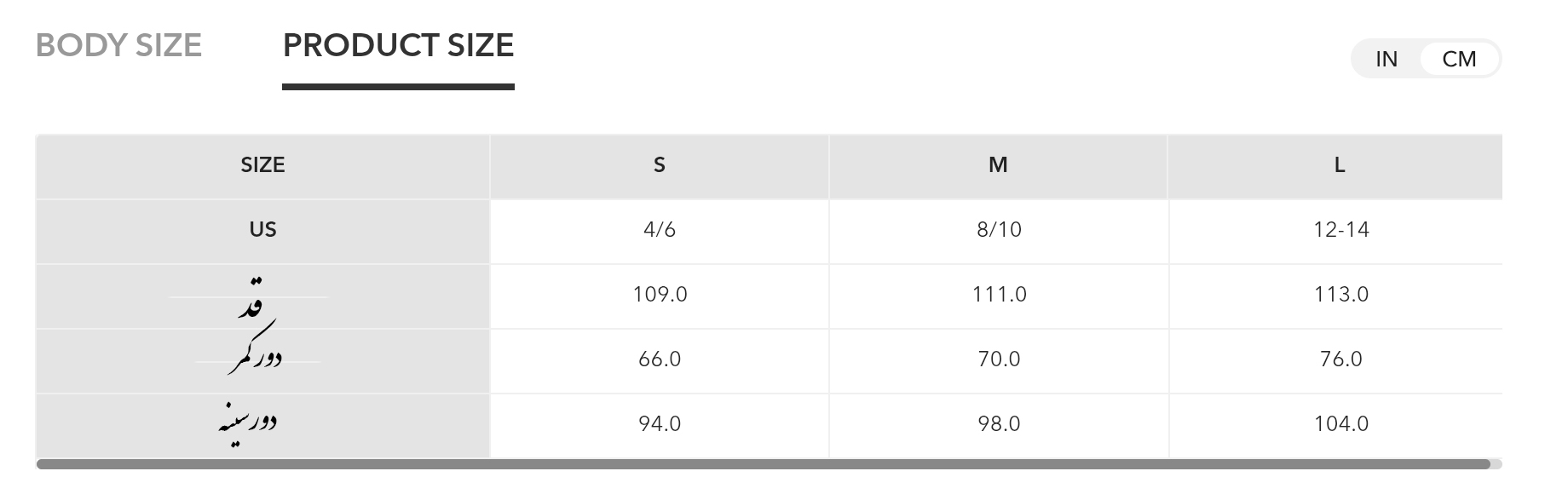1568x477 pixels.
Task: Click the US row label
Action: [x=262, y=230]
